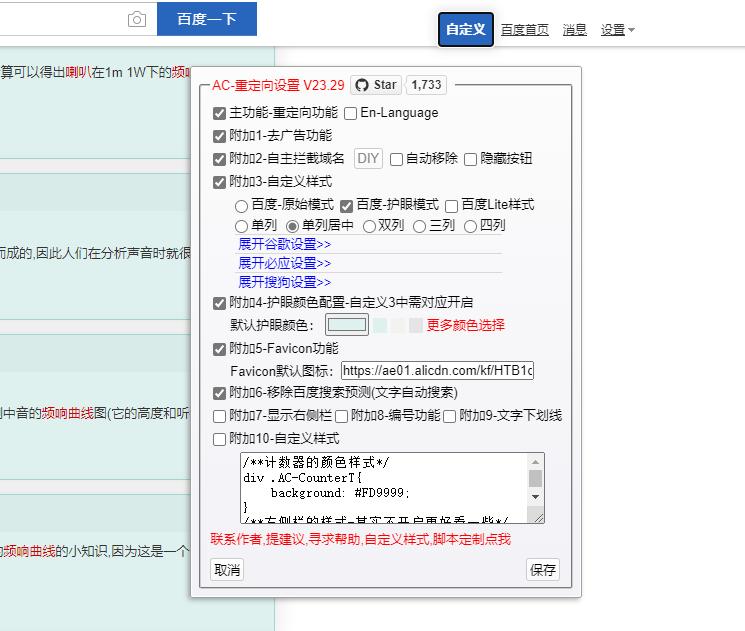Screen dimensions: 745x631
Task: Toggle 百度-护眼模式 checkbox
Action: coord(346,206)
